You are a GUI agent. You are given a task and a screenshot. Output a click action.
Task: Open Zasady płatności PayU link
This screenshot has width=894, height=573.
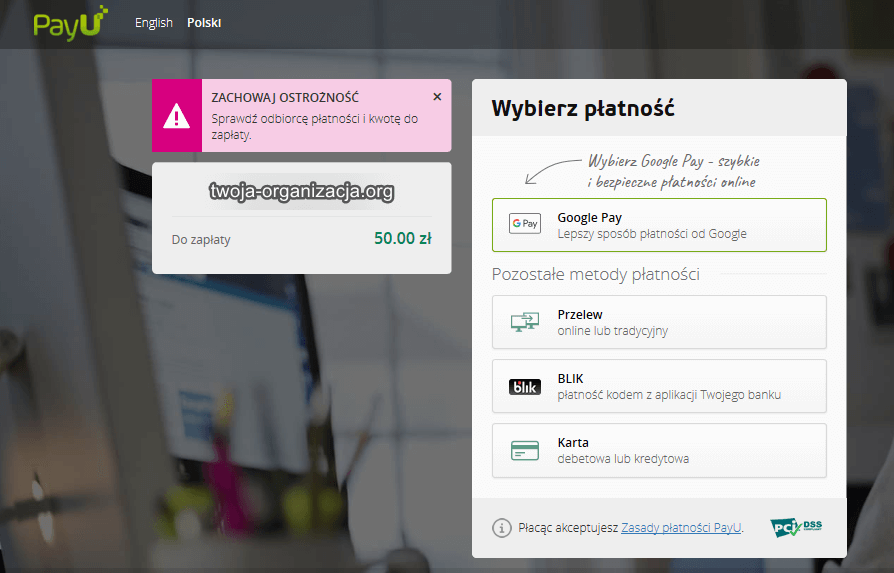click(681, 528)
